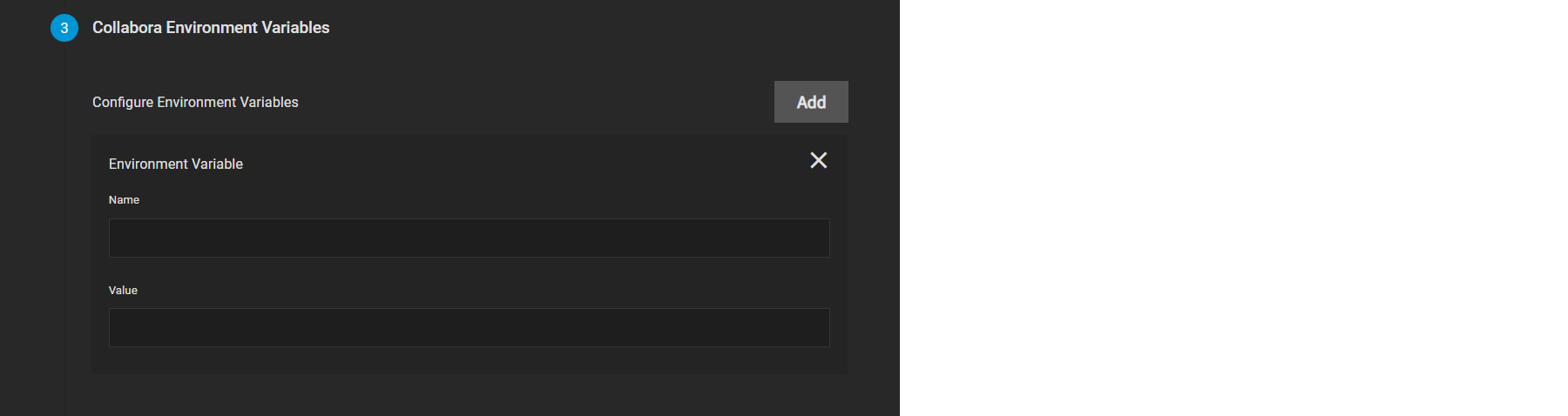Click the empty box under Name
Viewport: 1568px width, 416px height.
pos(469,238)
